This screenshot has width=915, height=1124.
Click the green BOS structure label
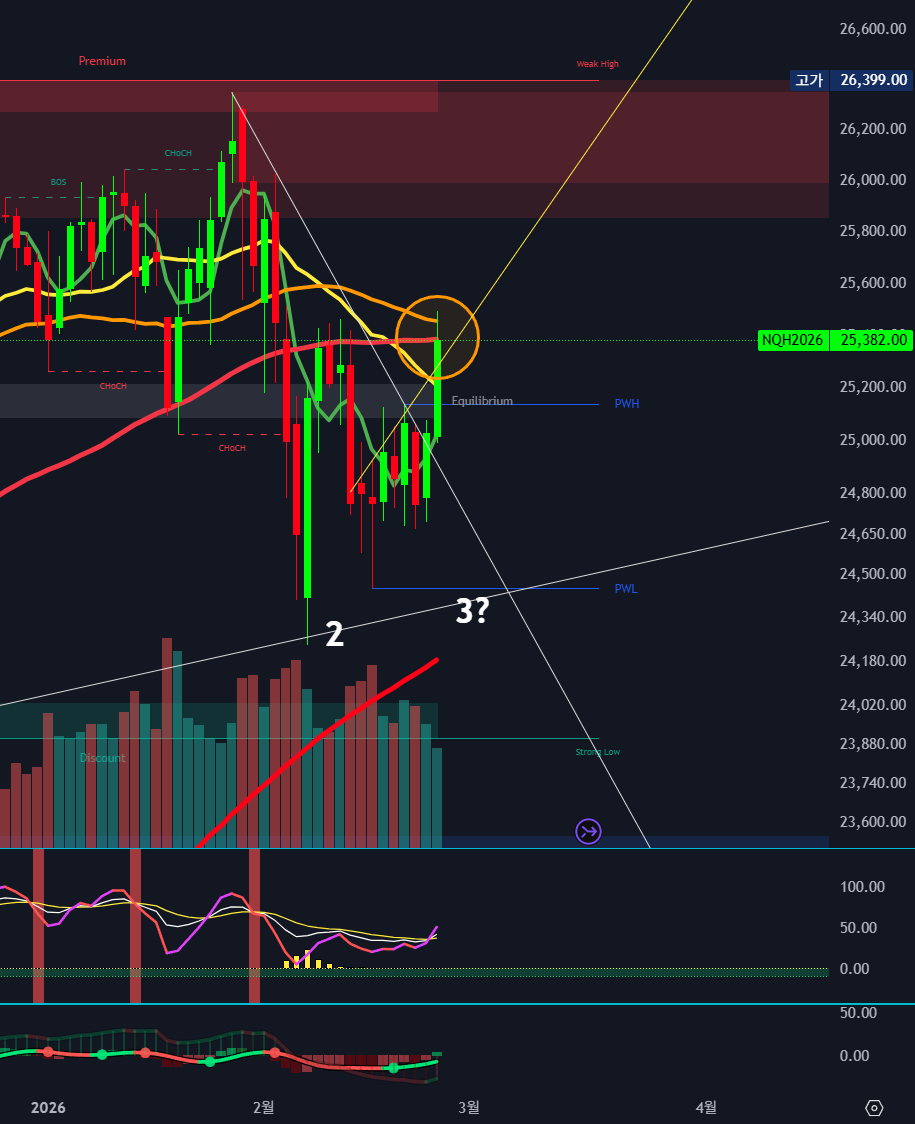(59, 183)
